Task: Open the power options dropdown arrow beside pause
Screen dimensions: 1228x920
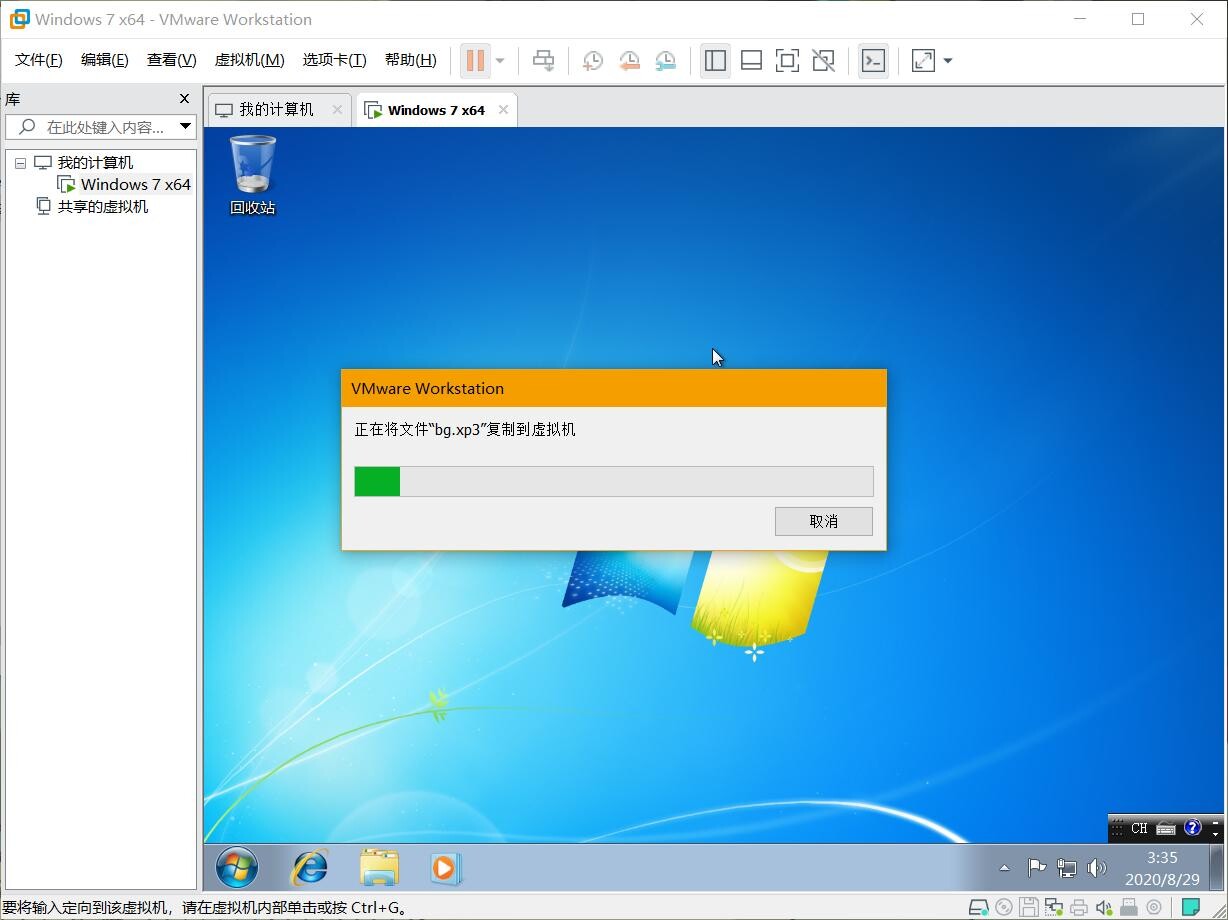Action: [x=500, y=61]
